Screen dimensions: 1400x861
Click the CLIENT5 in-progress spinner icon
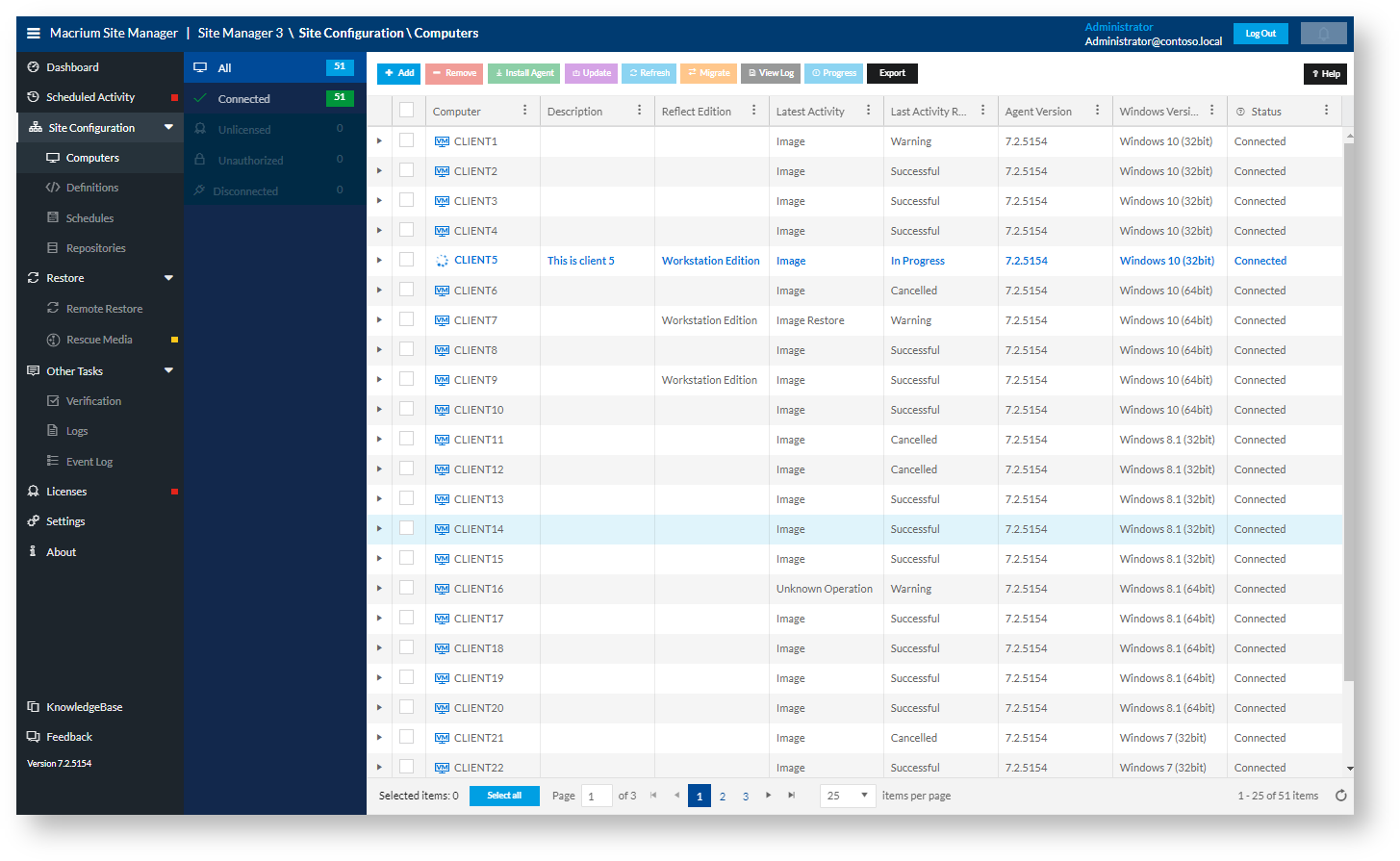442,261
